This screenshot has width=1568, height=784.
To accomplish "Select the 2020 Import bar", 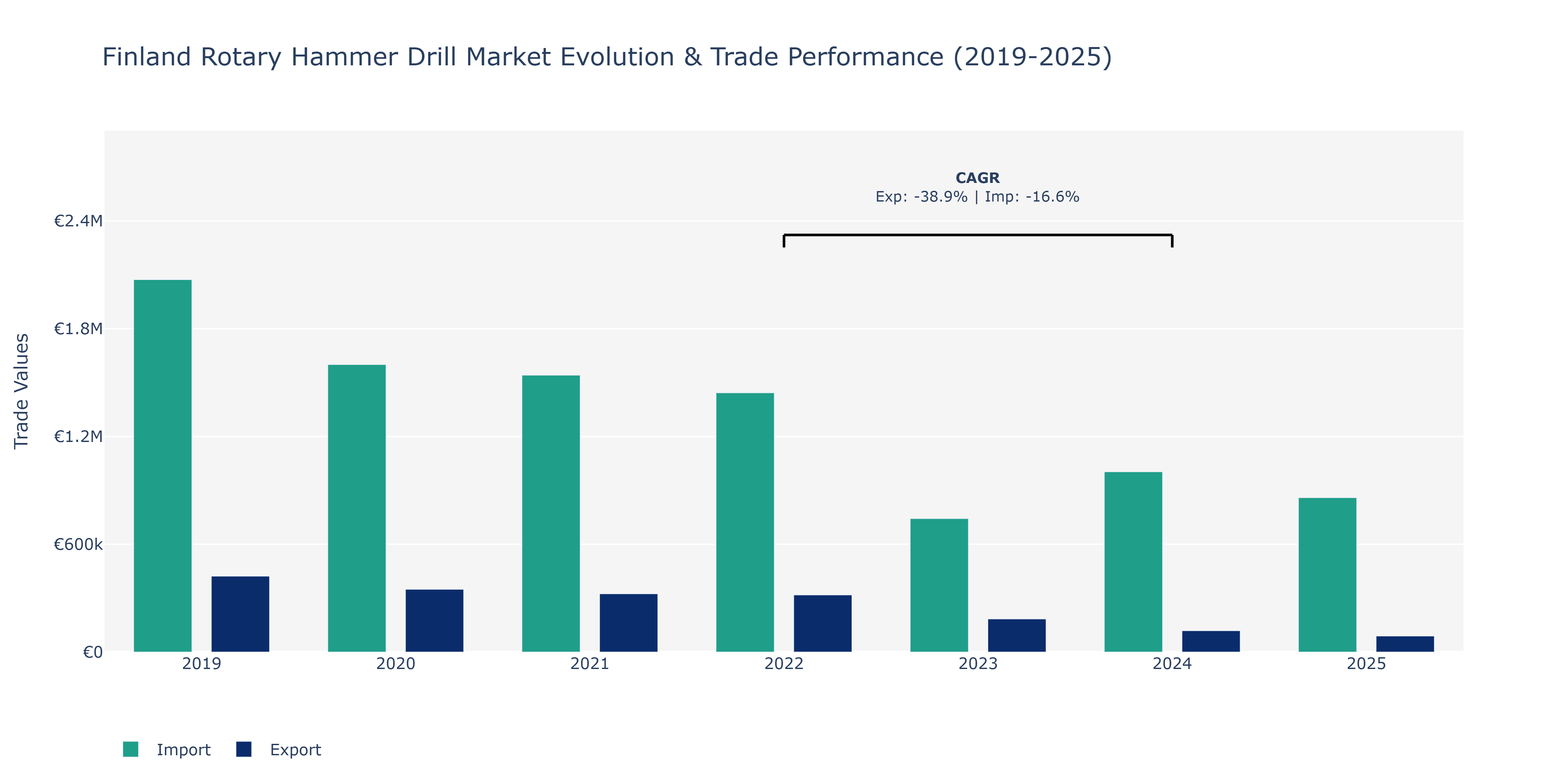I will (357, 508).
